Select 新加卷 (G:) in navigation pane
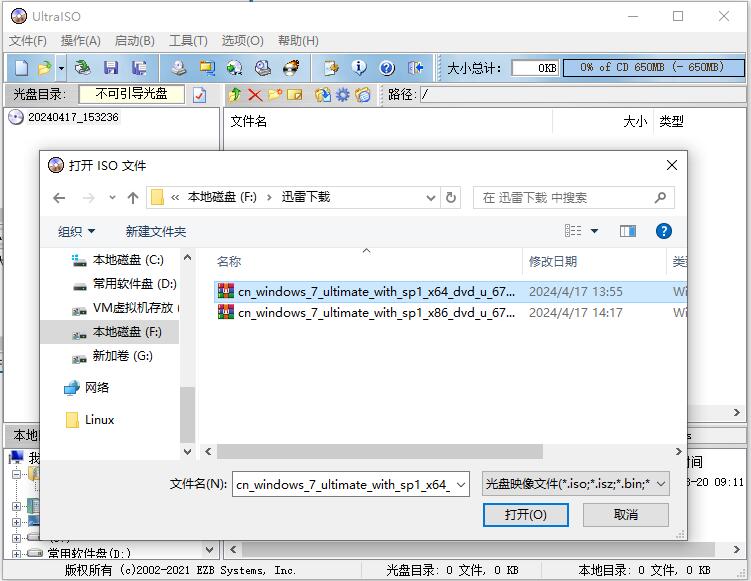 click(x=112, y=356)
